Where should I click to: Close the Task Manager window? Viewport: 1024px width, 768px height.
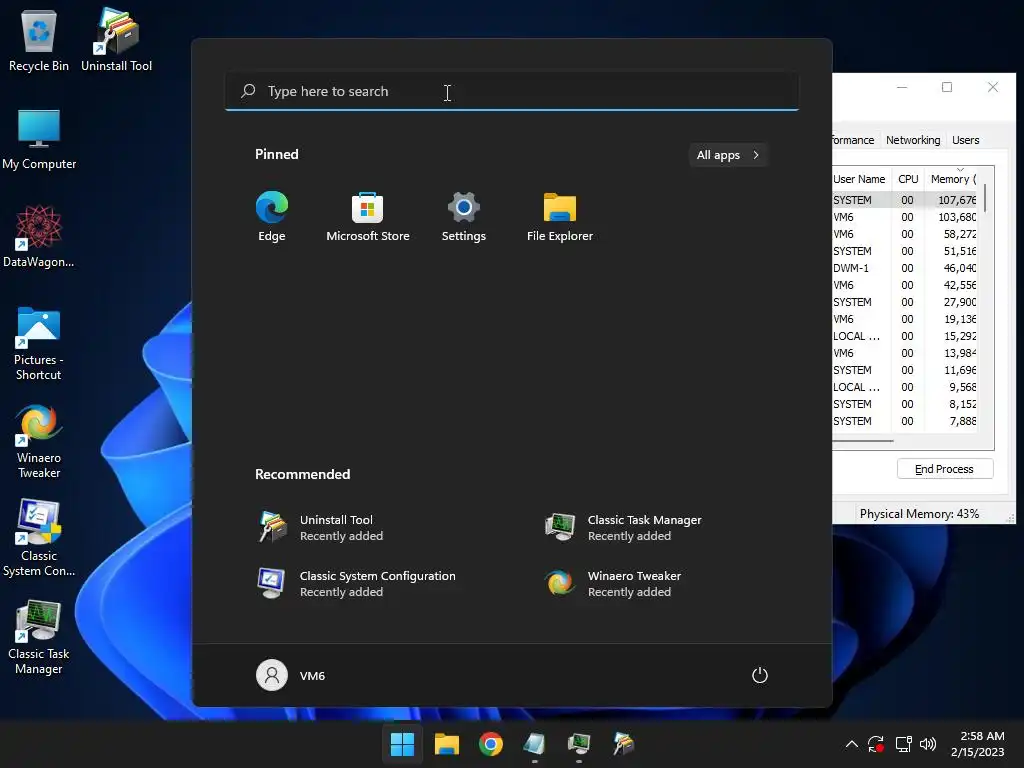993,87
